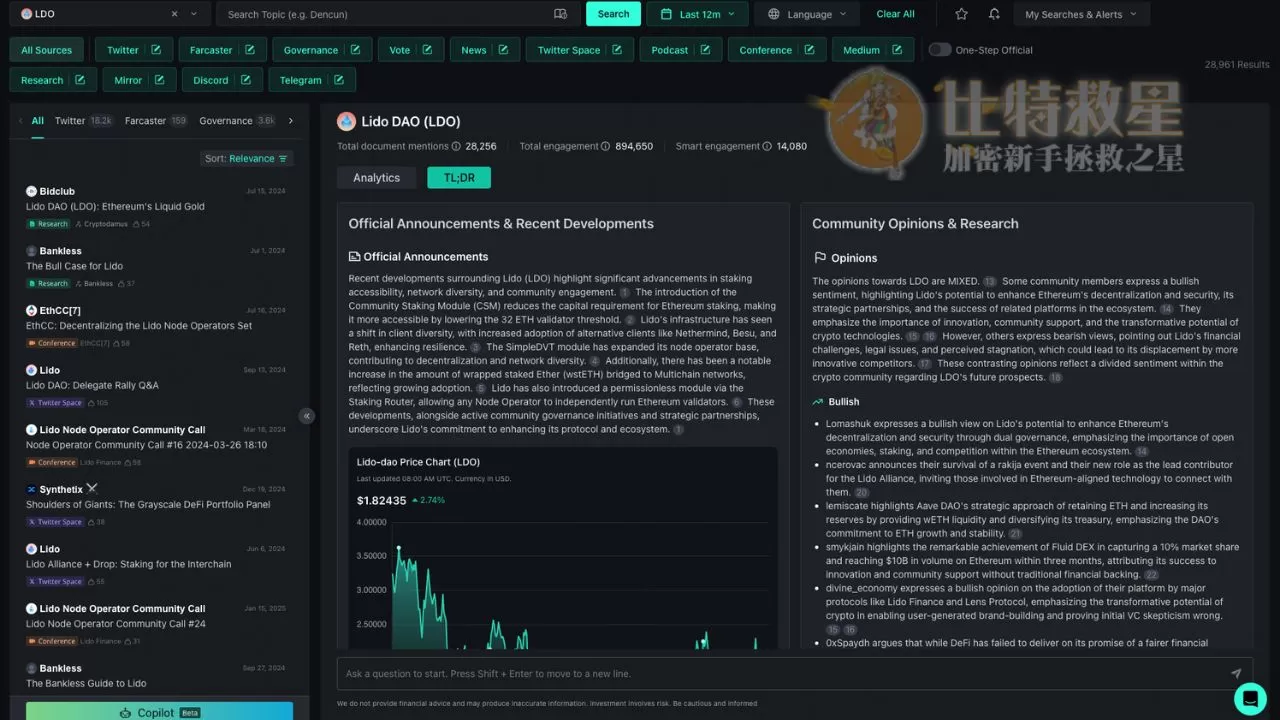Open the Sort: Relevance dropdown
This screenshot has height=720, width=1280.
click(246, 158)
